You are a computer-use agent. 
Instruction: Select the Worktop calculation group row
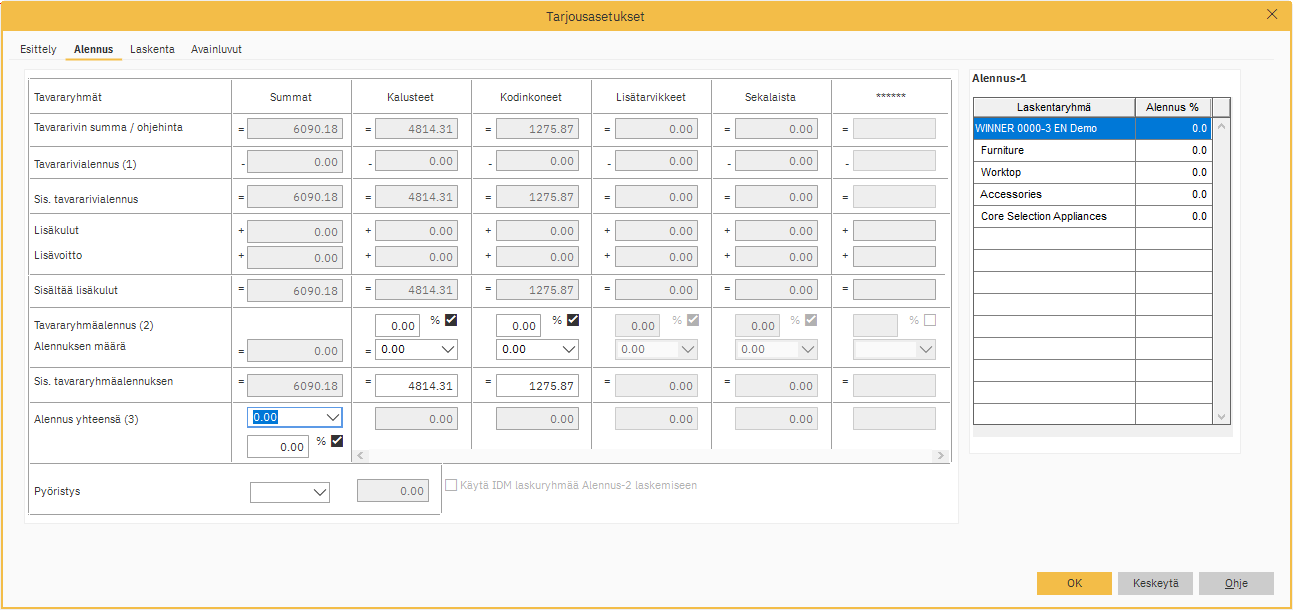pyautogui.click(x=1050, y=174)
